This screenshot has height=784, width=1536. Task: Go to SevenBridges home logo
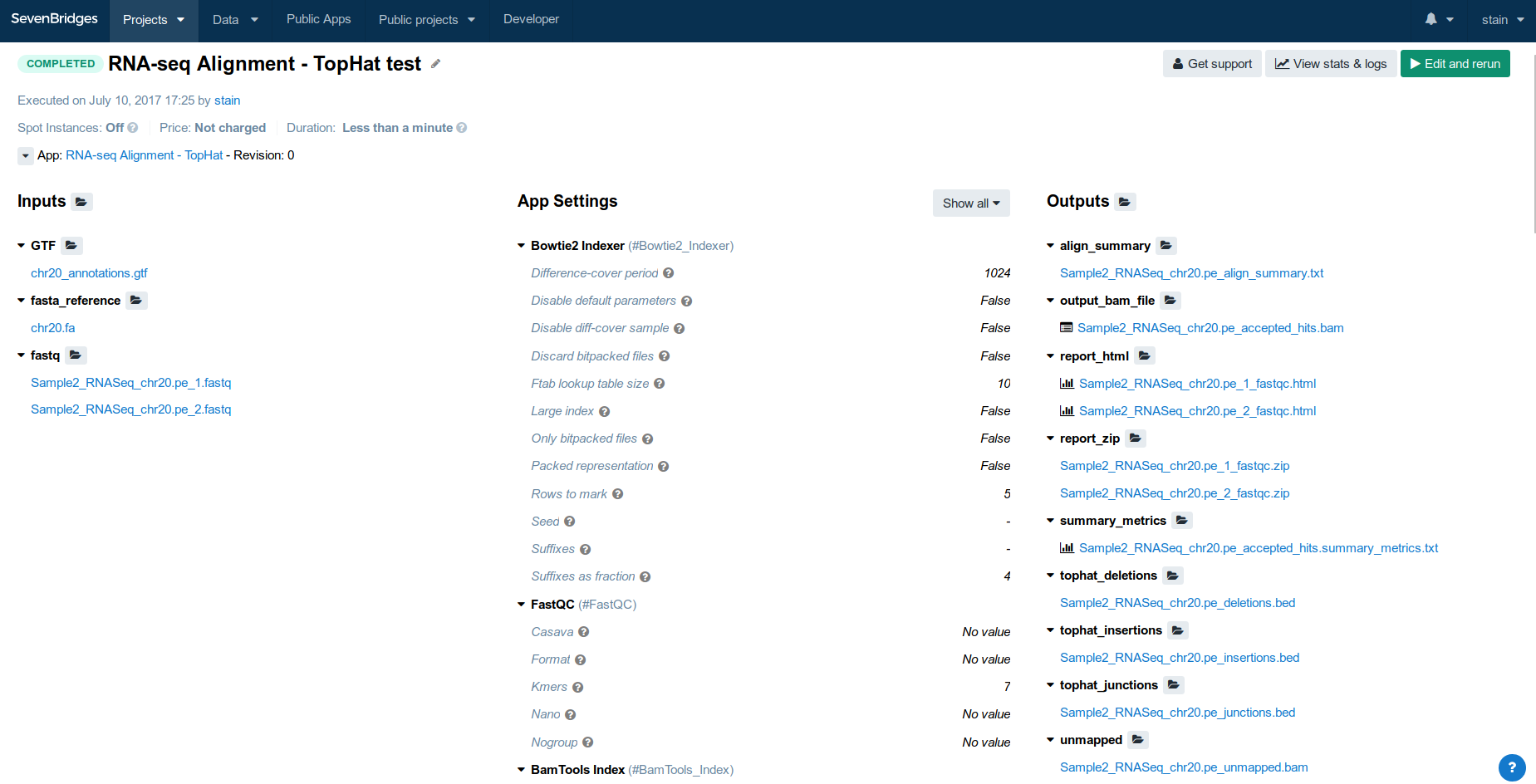(x=54, y=18)
